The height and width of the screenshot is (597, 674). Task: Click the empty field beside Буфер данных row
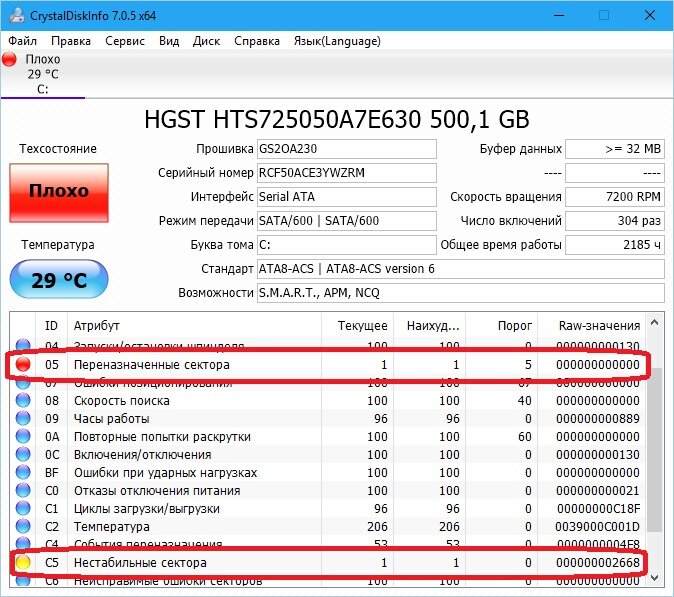point(615,173)
